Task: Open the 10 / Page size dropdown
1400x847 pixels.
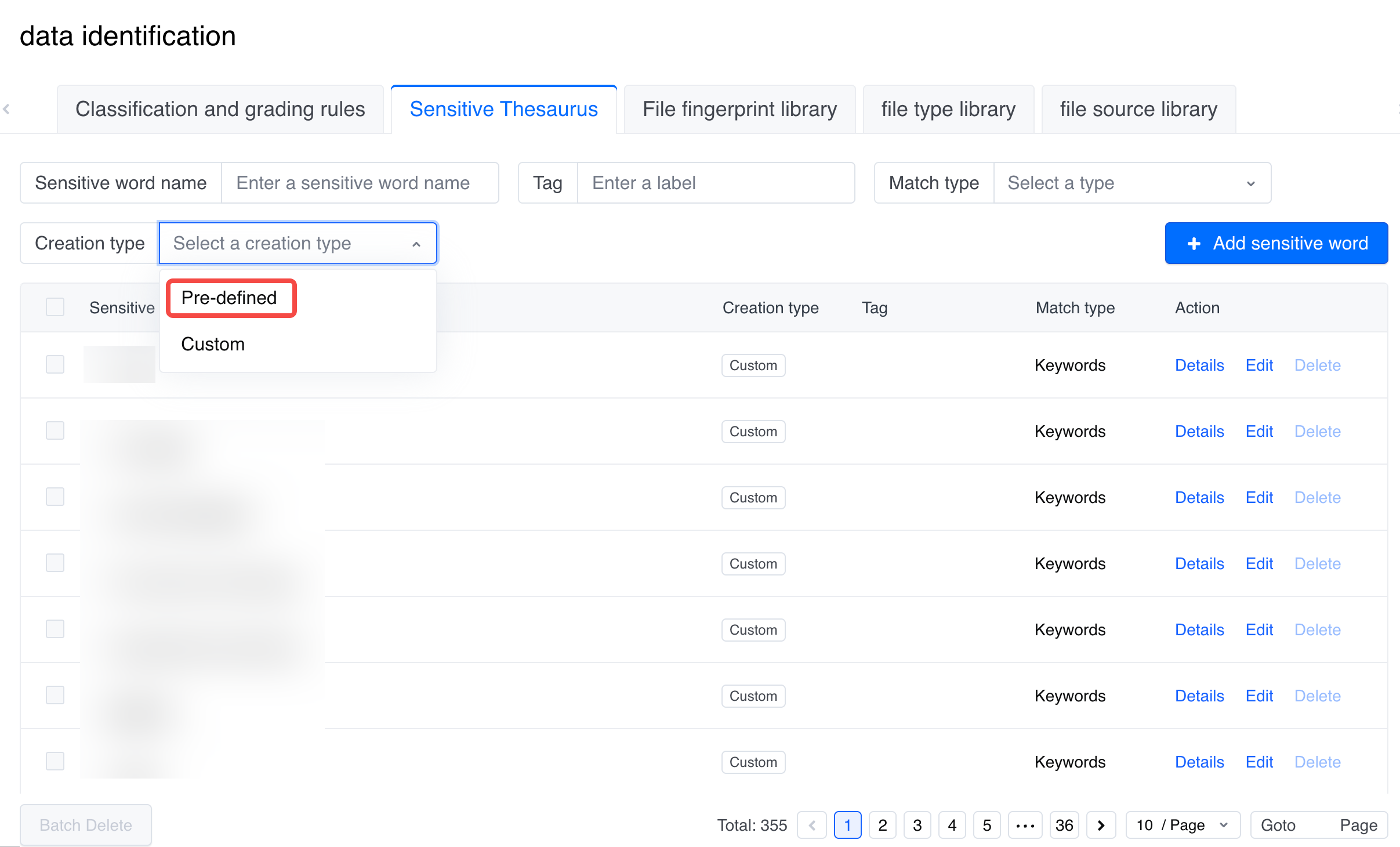Action: click(1182, 825)
